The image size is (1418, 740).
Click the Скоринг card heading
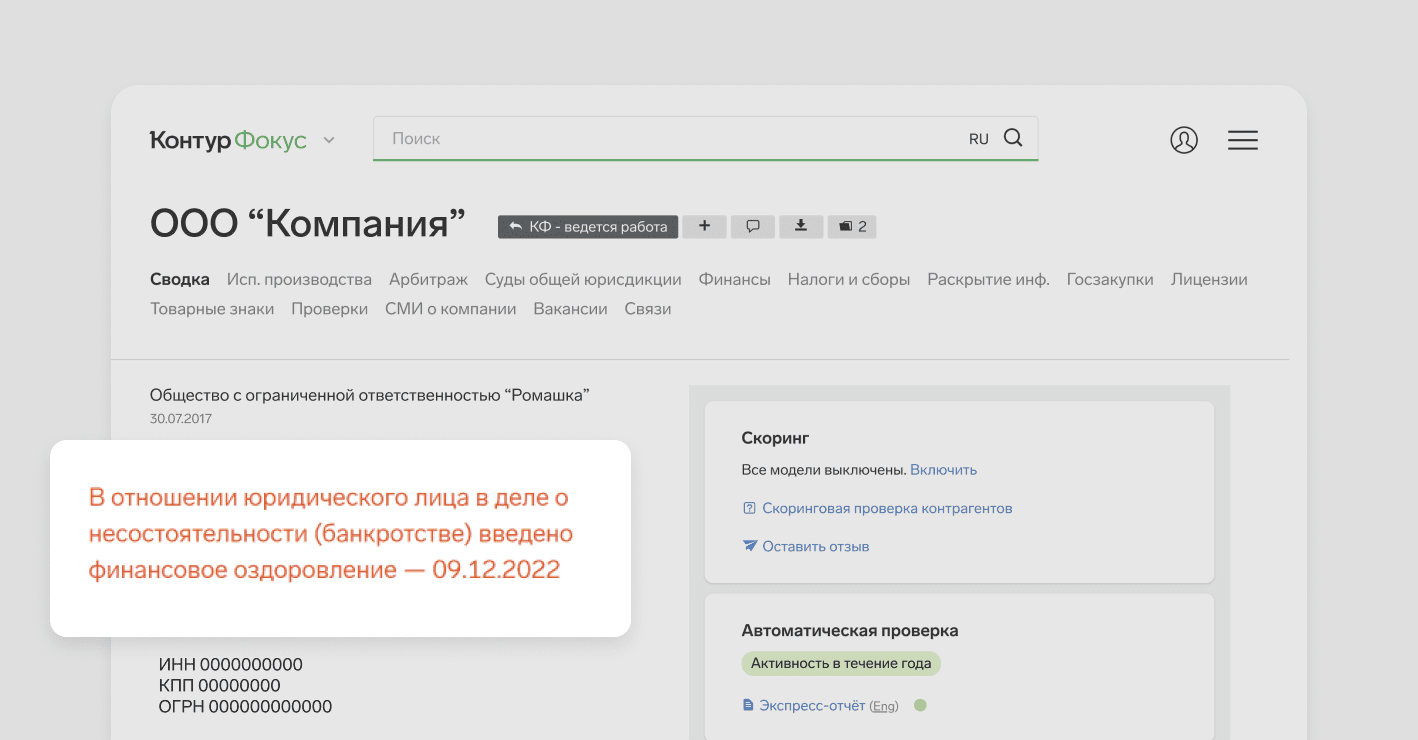775,438
